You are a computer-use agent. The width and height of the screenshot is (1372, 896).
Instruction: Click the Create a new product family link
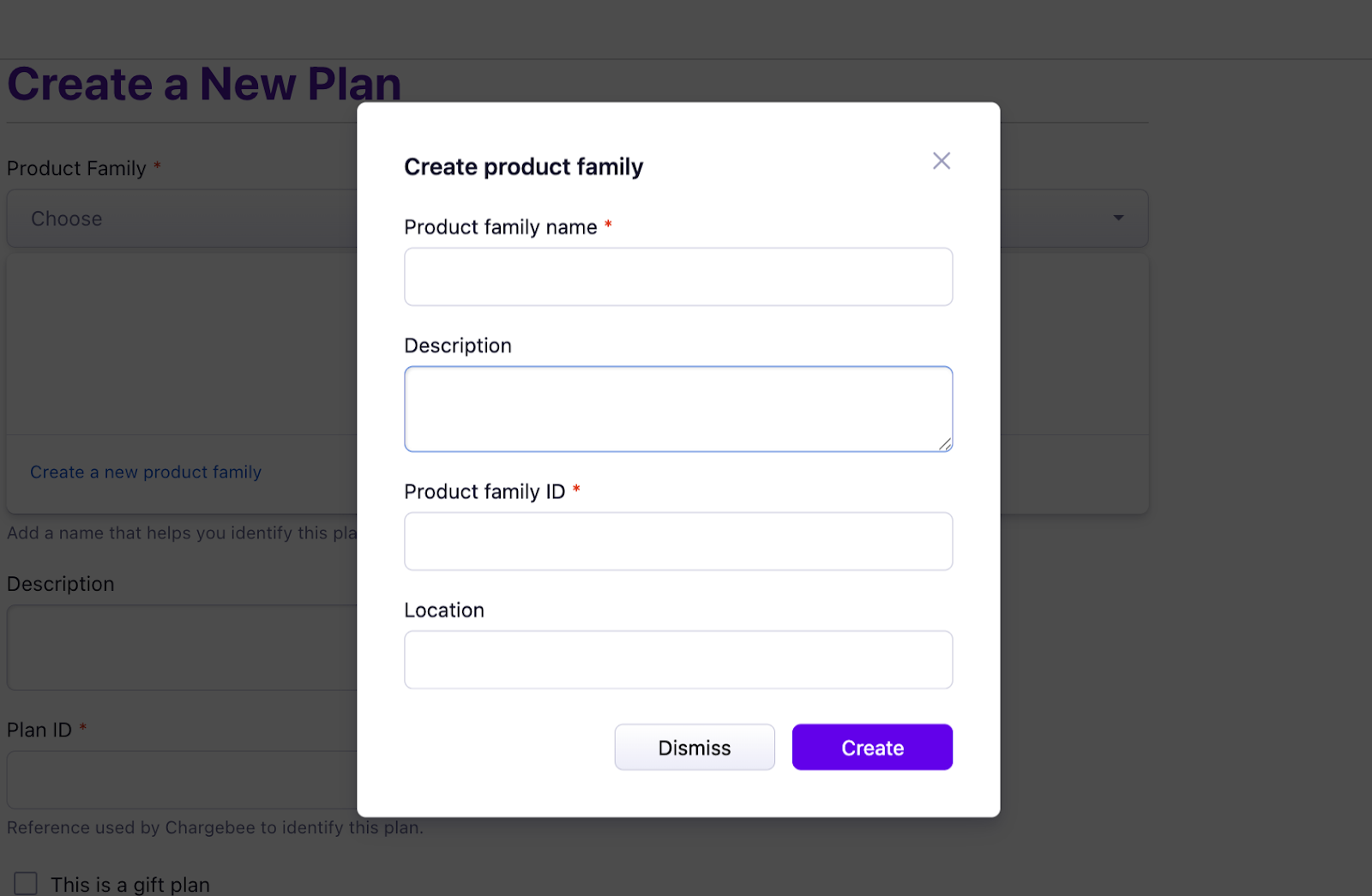(x=146, y=472)
